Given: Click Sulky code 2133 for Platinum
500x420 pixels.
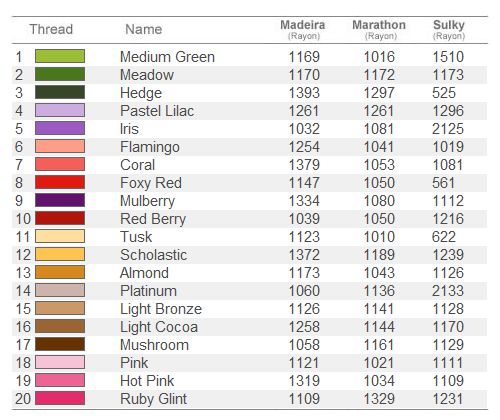Looking at the screenshot, I should (448, 291).
